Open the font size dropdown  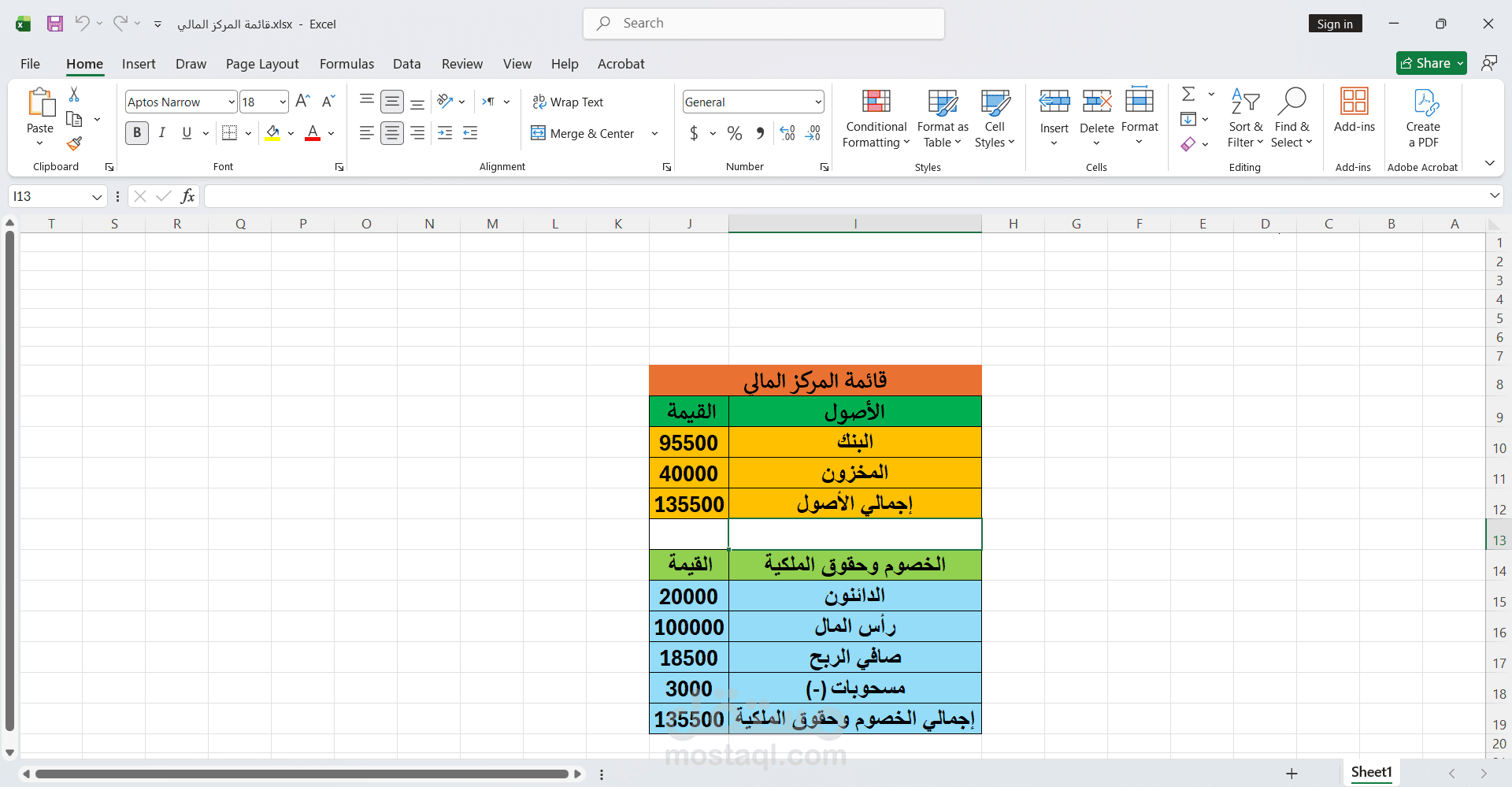point(283,102)
